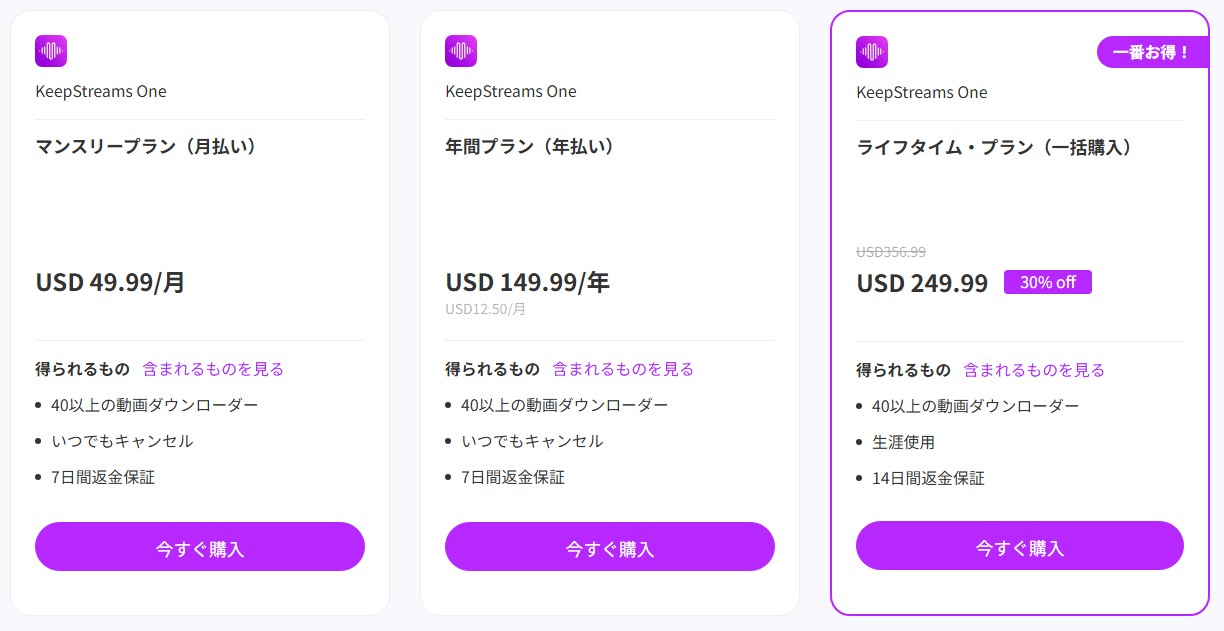Viewport: 1224px width, 631px height.
Task: Click the USD 249.99 lifetime price
Action: coord(922,284)
